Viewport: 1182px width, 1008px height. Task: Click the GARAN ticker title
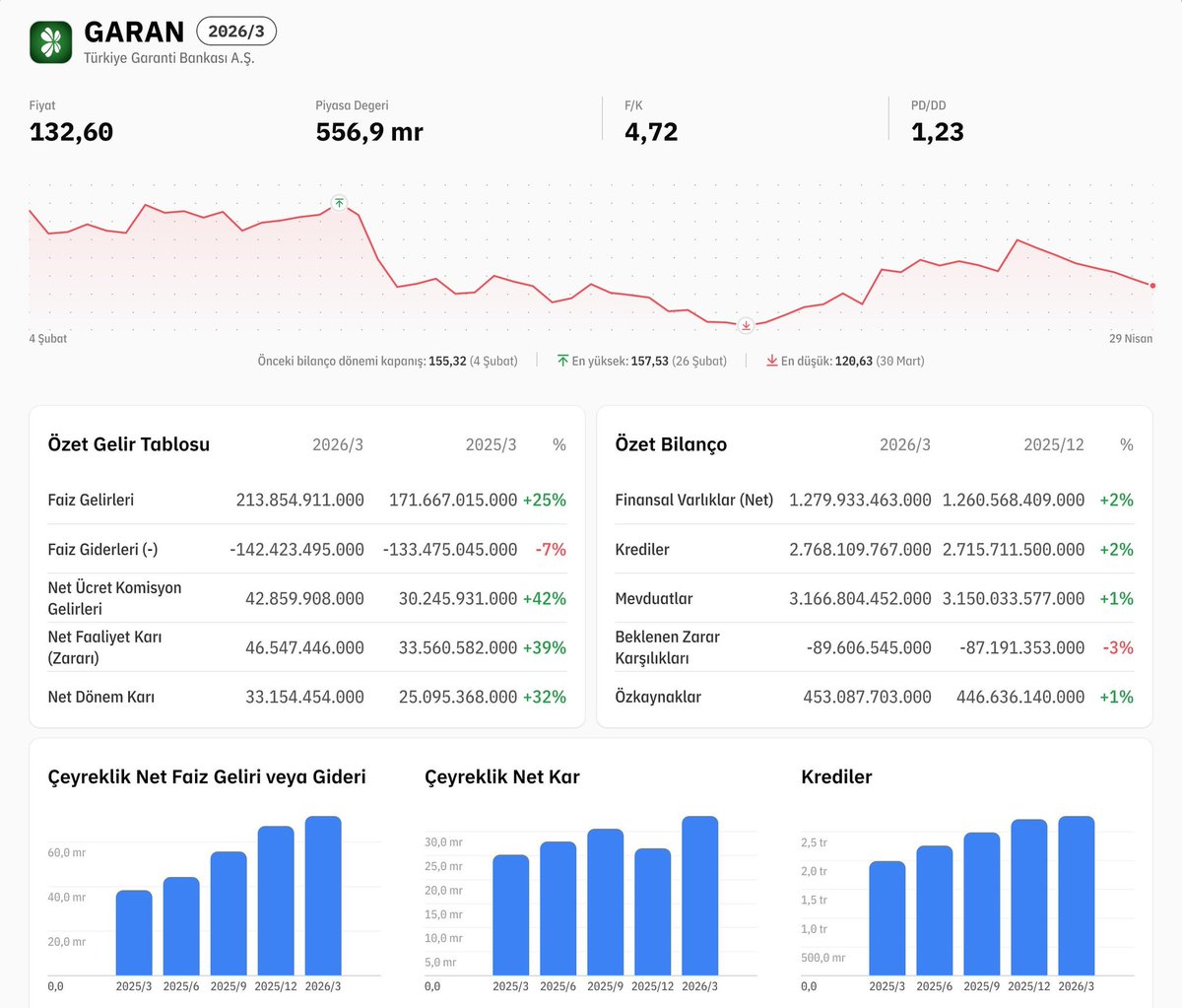point(134,32)
